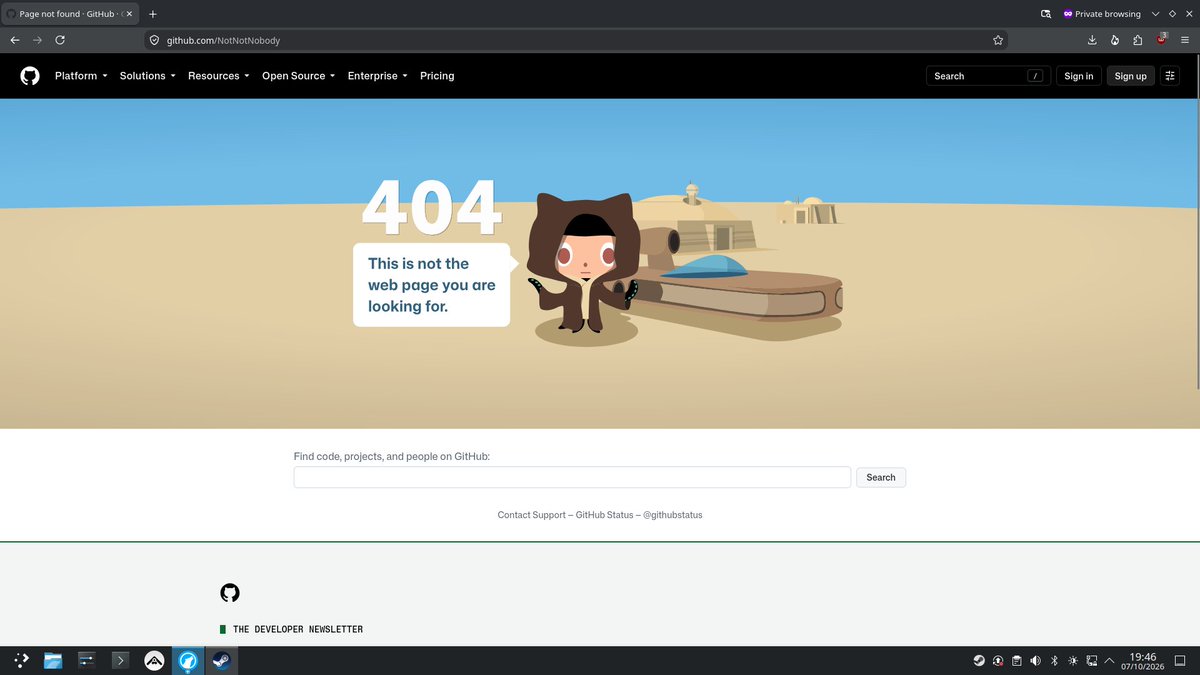
Task: Close the 'Page not found' tab
Action: (x=128, y=14)
